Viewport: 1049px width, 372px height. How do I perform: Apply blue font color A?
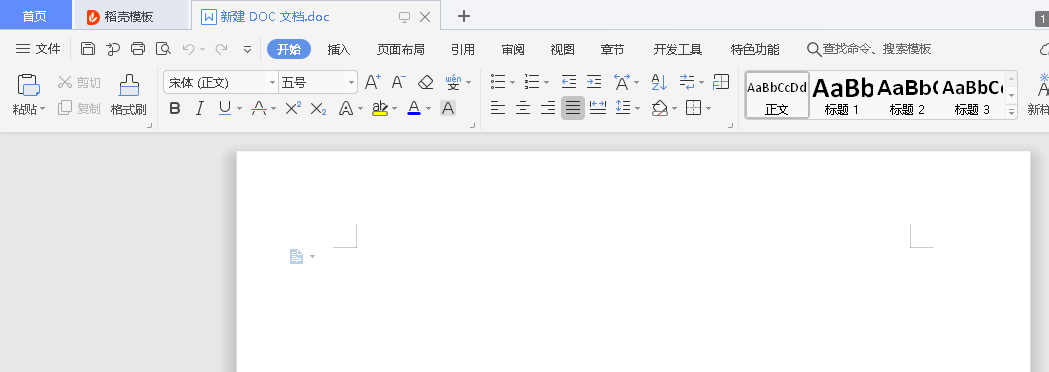coord(414,108)
